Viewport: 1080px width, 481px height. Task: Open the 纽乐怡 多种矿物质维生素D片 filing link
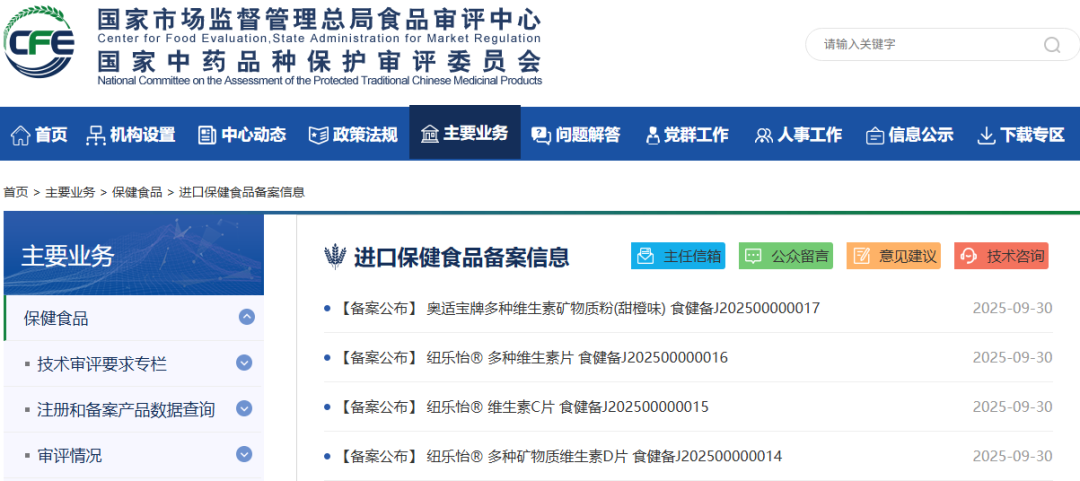[x=559, y=456]
